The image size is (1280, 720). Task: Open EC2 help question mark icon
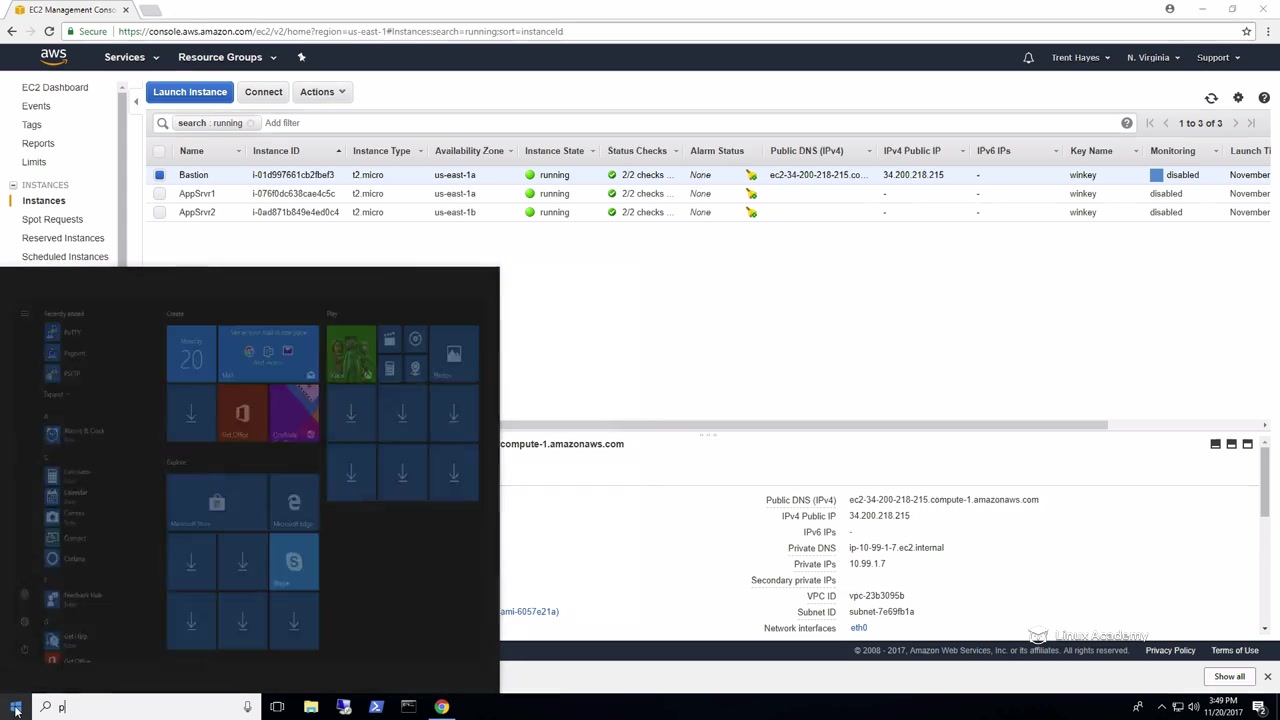tap(1264, 98)
